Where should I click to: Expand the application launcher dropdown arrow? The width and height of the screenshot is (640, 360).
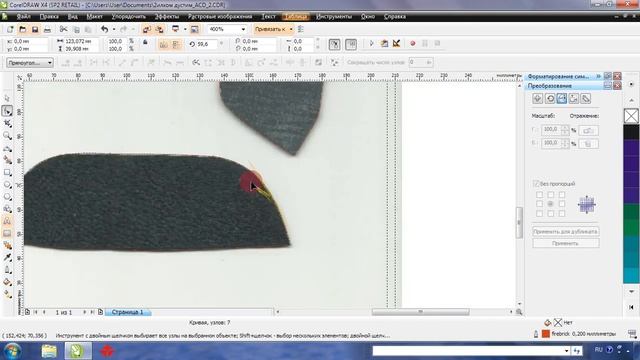coord(184,29)
